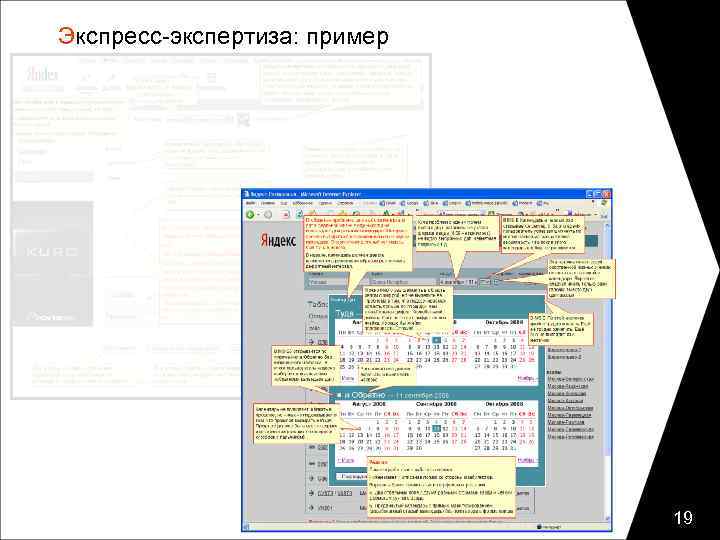This screenshot has width=720, height=540.
Task: Select day 30 in the Обратно Сентябрь 2008 calendar
Action: point(419,448)
